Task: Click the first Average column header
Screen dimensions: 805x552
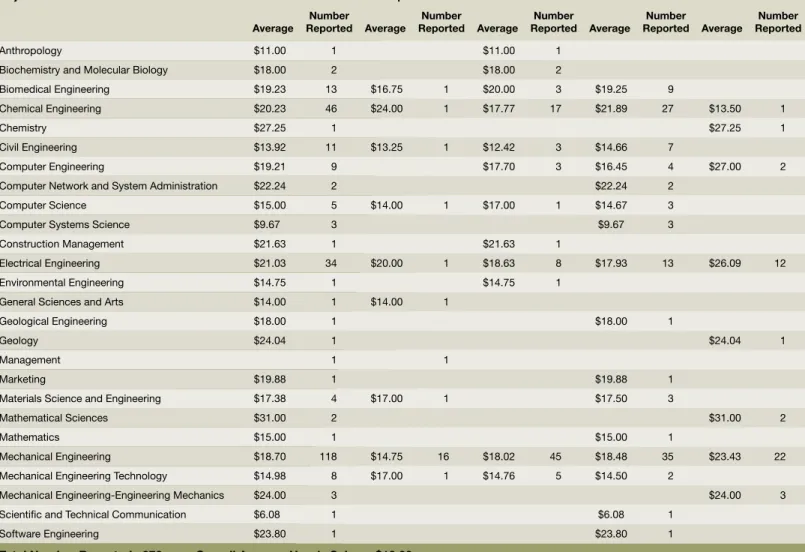Action: click(x=273, y=29)
